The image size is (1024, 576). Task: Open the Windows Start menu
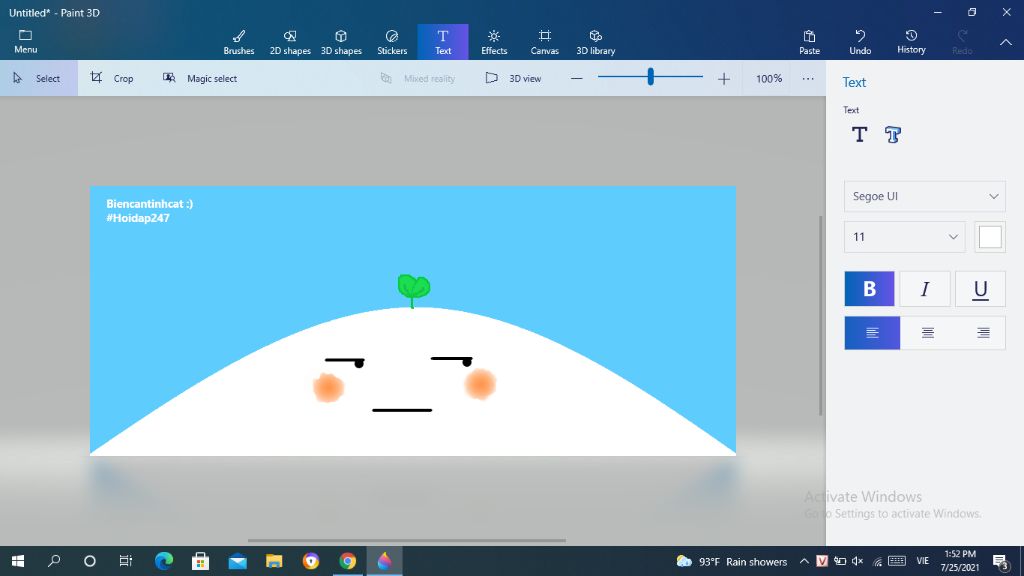[18, 561]
